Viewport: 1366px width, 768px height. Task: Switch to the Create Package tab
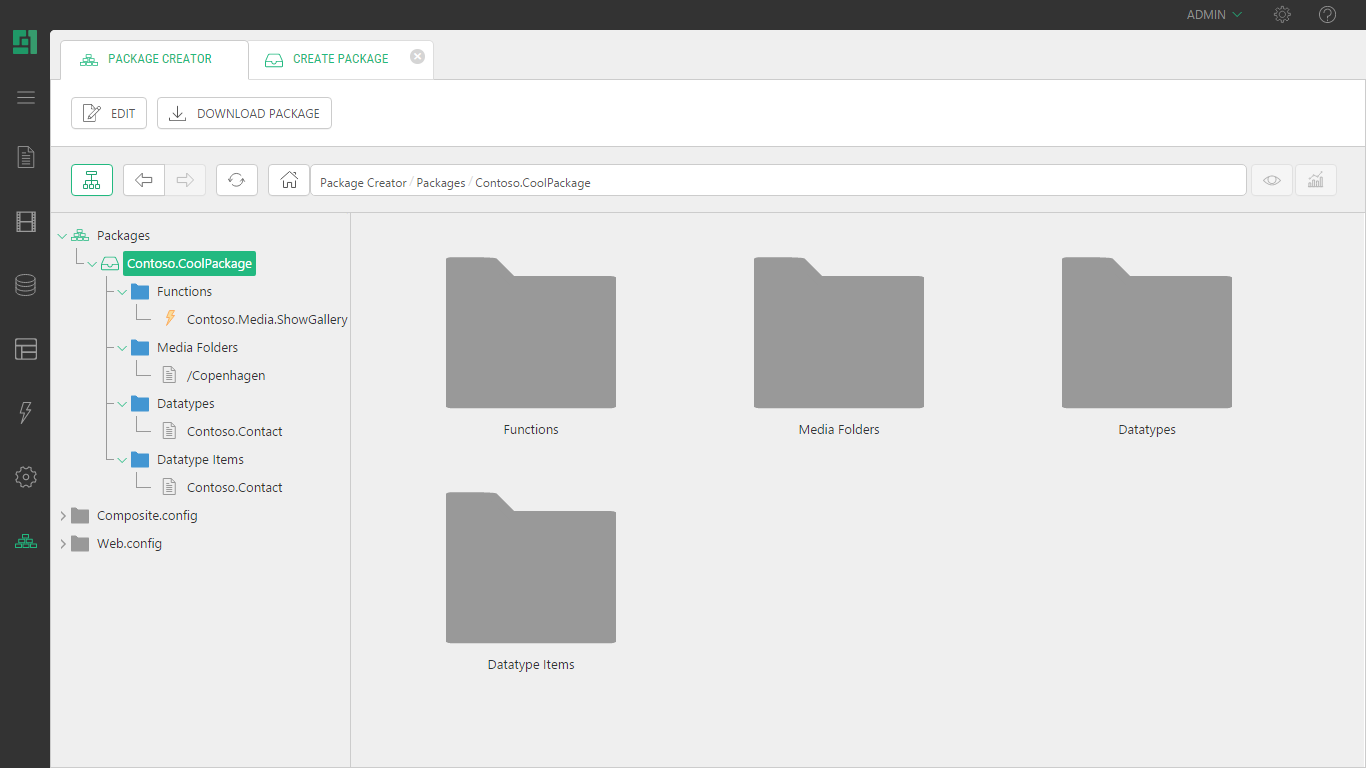tap(340, 59)
